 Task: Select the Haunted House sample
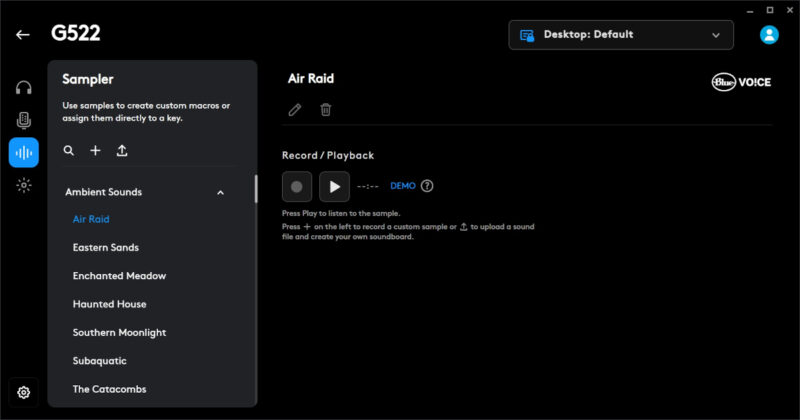(x=110, y=304)
